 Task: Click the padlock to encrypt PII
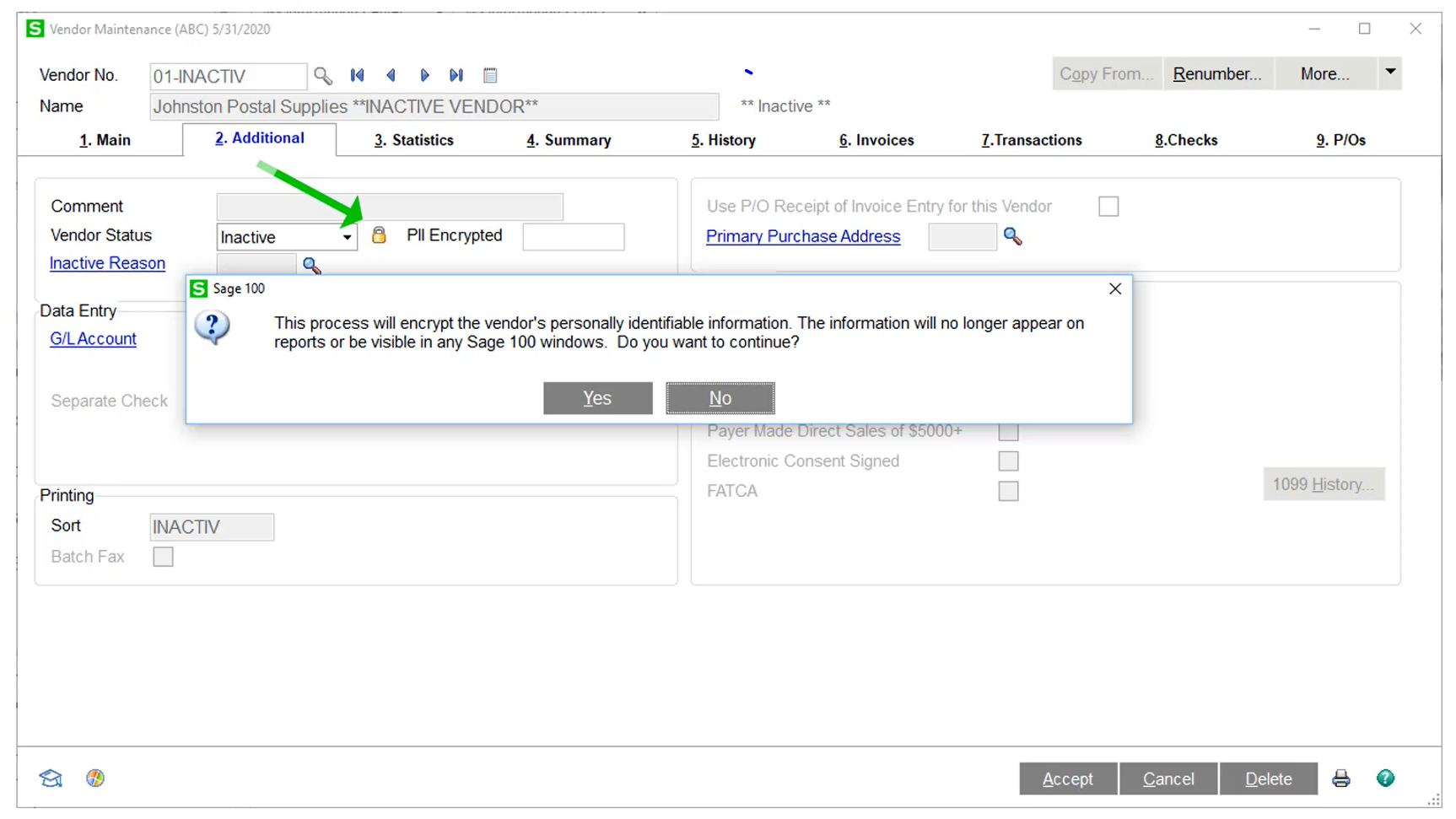tap(378, 236)
